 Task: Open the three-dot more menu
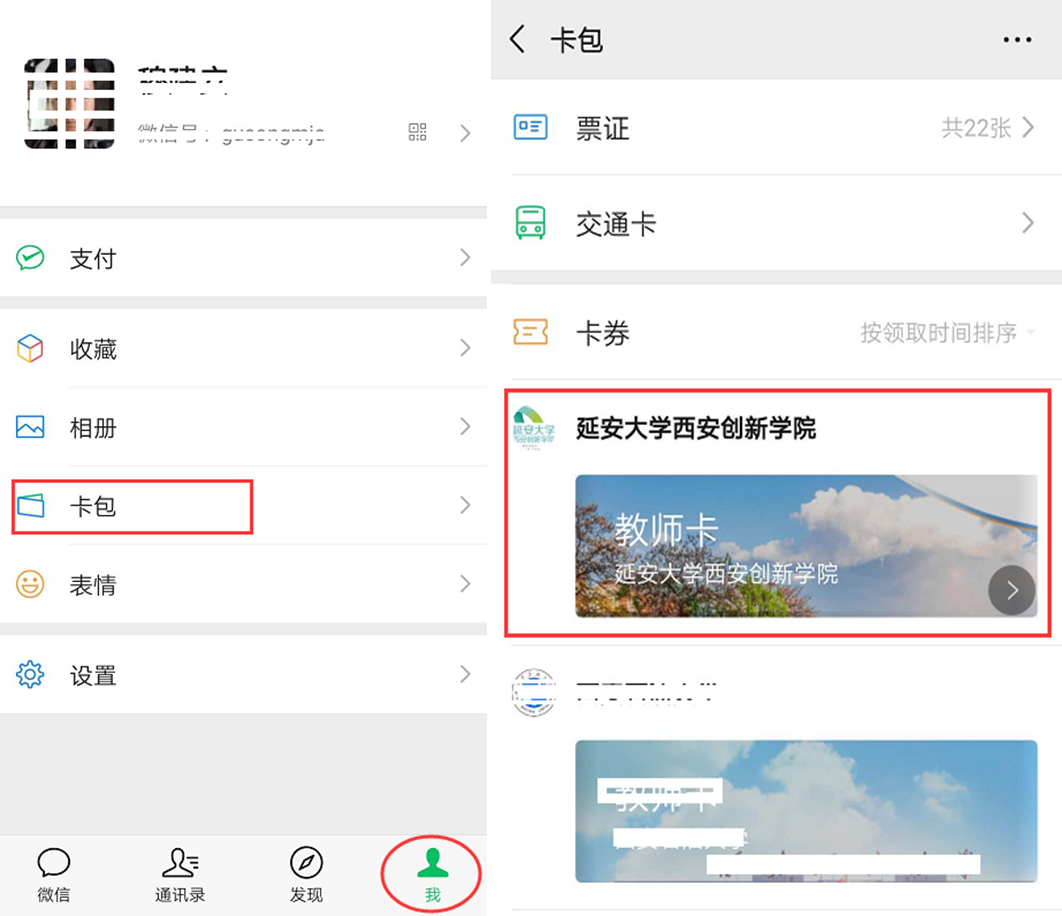point(1017,40)
